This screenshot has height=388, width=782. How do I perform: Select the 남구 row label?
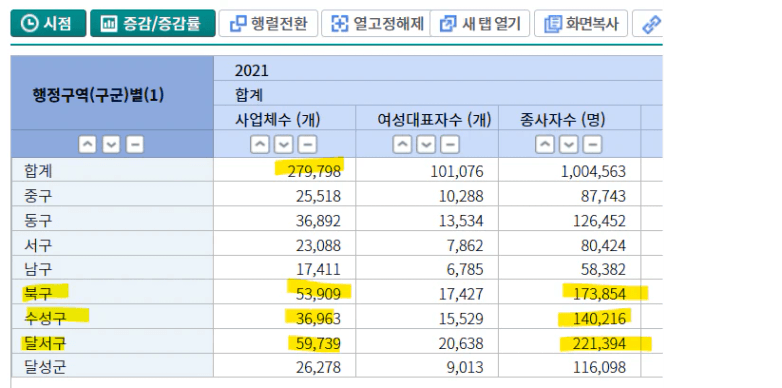pyautogui.click(x=38, y=269)
